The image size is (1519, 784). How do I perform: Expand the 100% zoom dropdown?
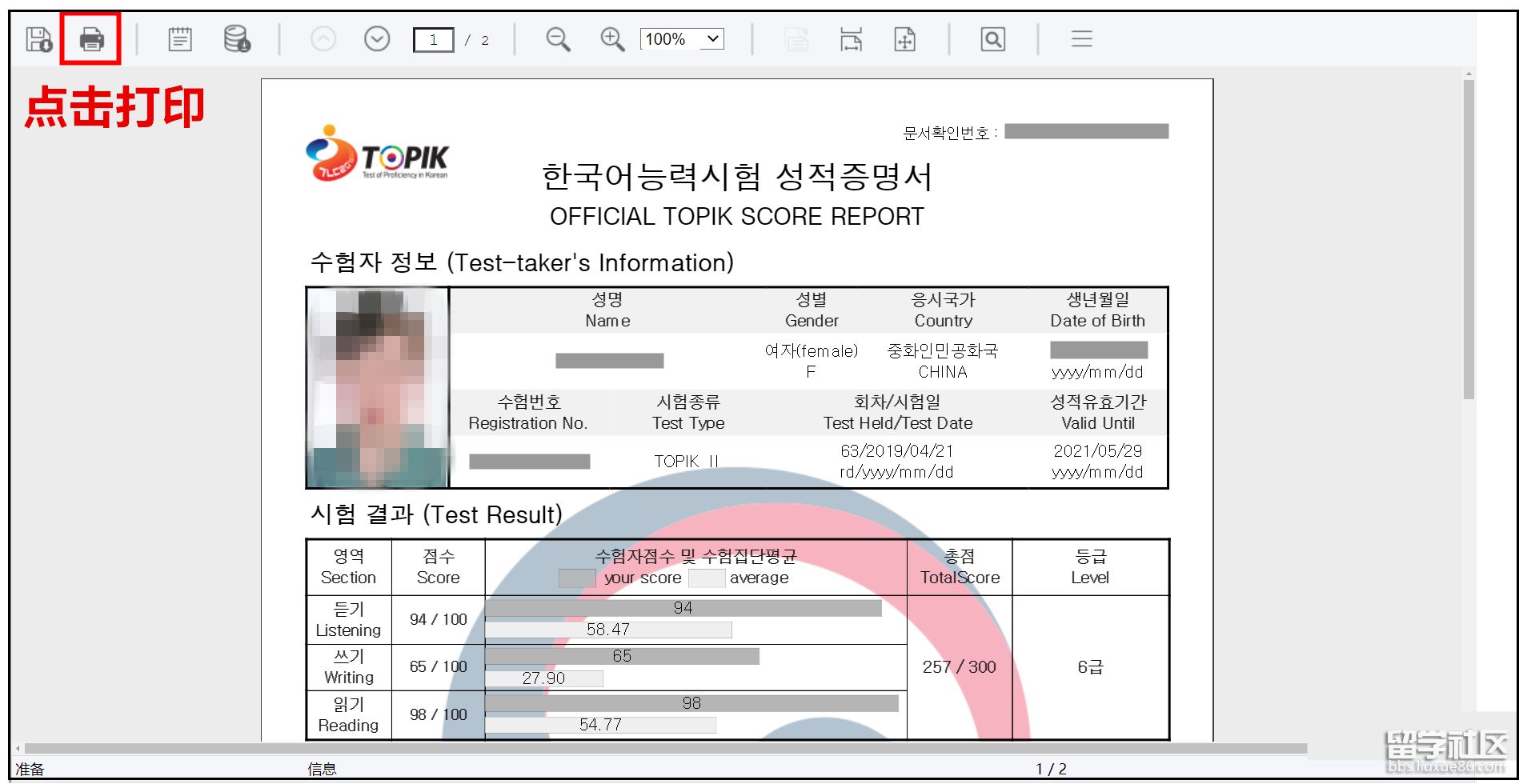coord(712,39)
